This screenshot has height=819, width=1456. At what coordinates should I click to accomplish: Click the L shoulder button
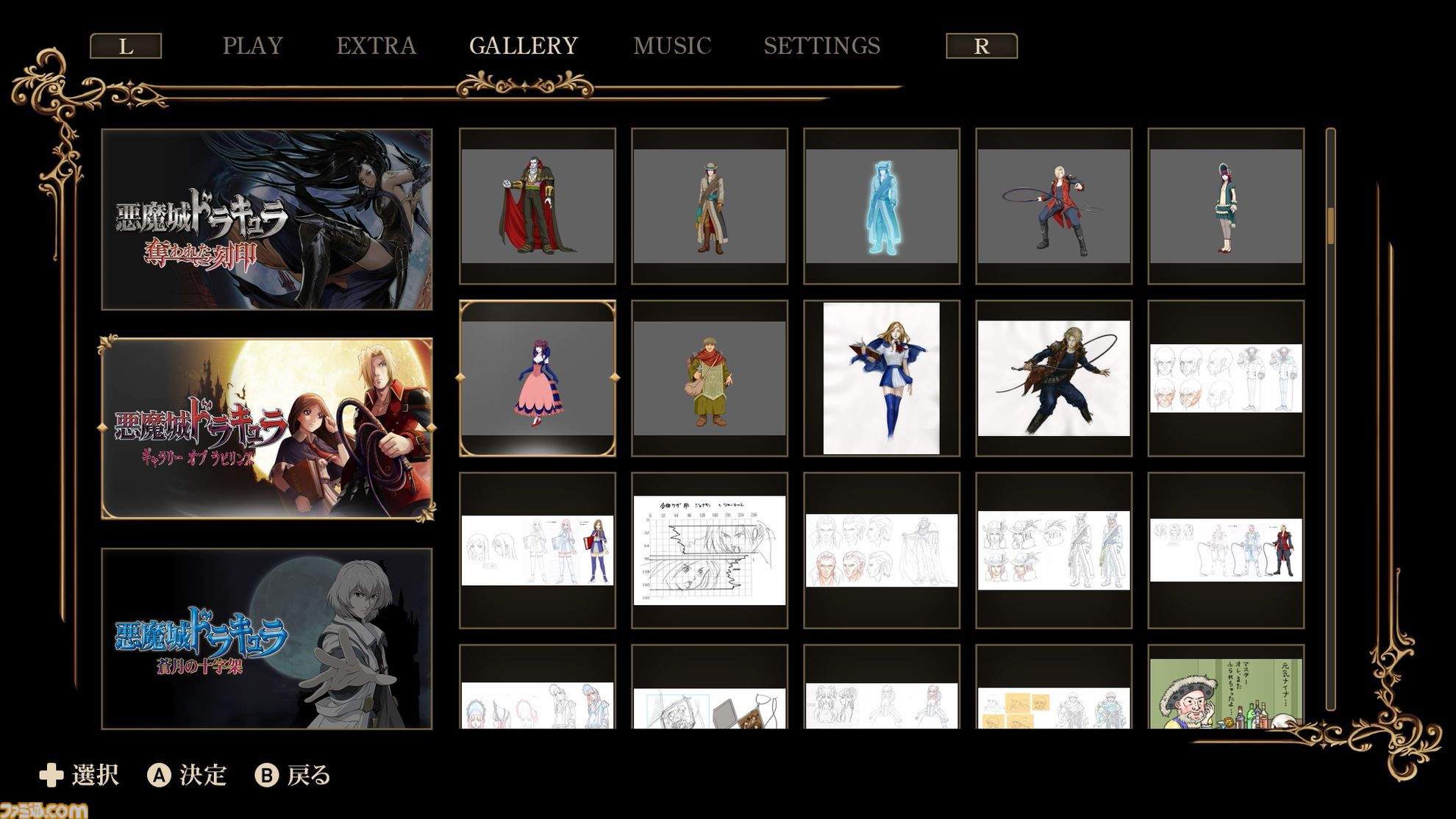(x=126, y=46)
